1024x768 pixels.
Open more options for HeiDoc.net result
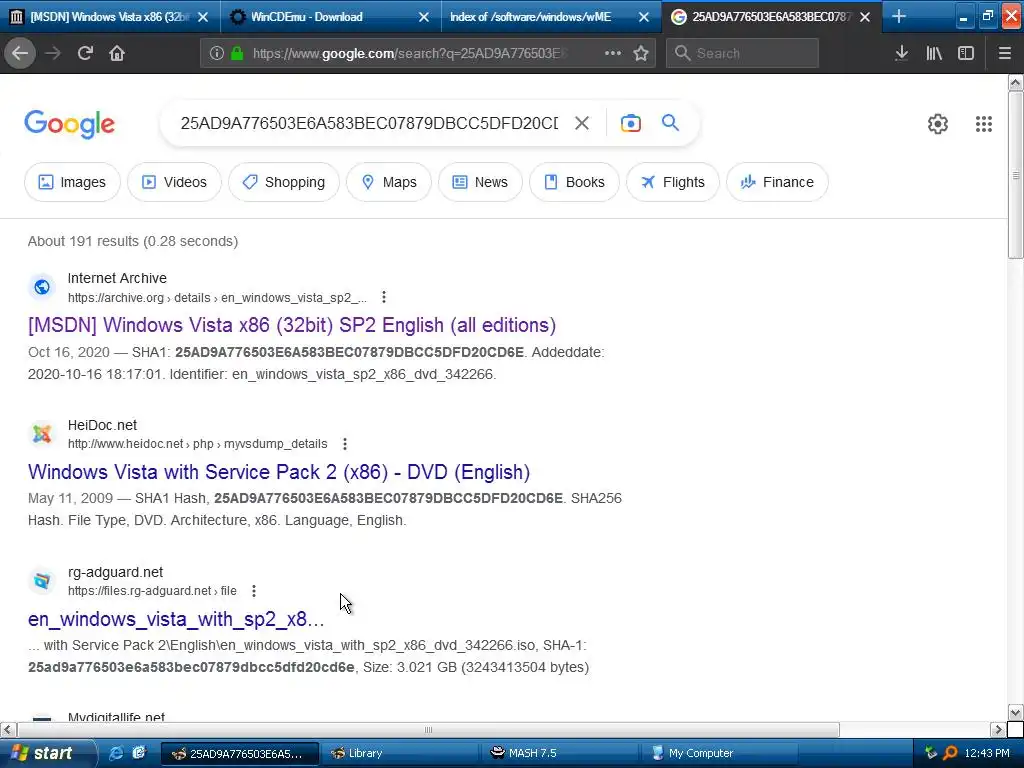click(x=345, y=444)
